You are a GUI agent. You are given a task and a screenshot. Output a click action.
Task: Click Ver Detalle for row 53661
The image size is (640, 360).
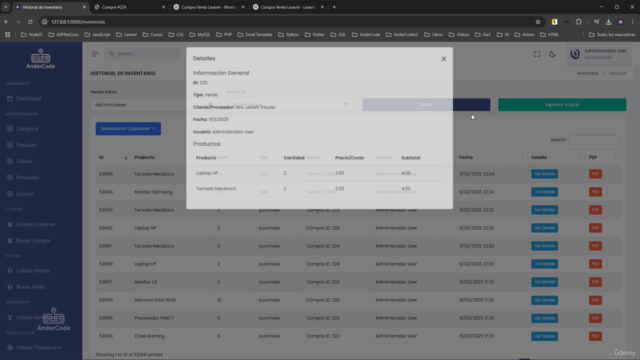[x=544, y=246]
